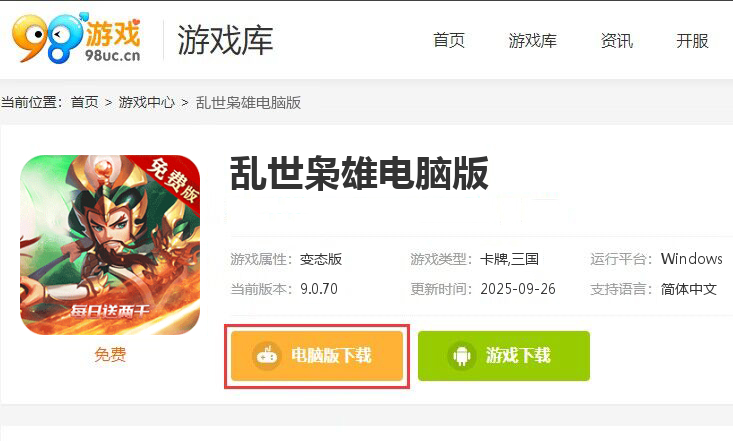The width and height of the screenshot is (733, 441).
Task: Click the green 游戏下载 button
Action: click(504, 356)
